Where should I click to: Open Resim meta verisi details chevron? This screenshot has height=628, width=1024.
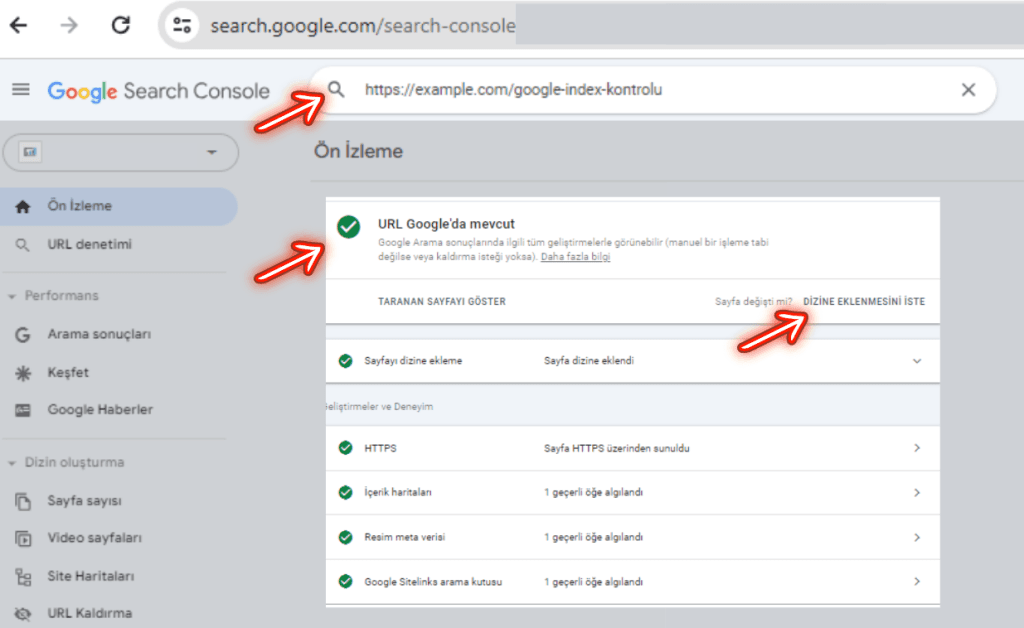click(x=917, y=538)
